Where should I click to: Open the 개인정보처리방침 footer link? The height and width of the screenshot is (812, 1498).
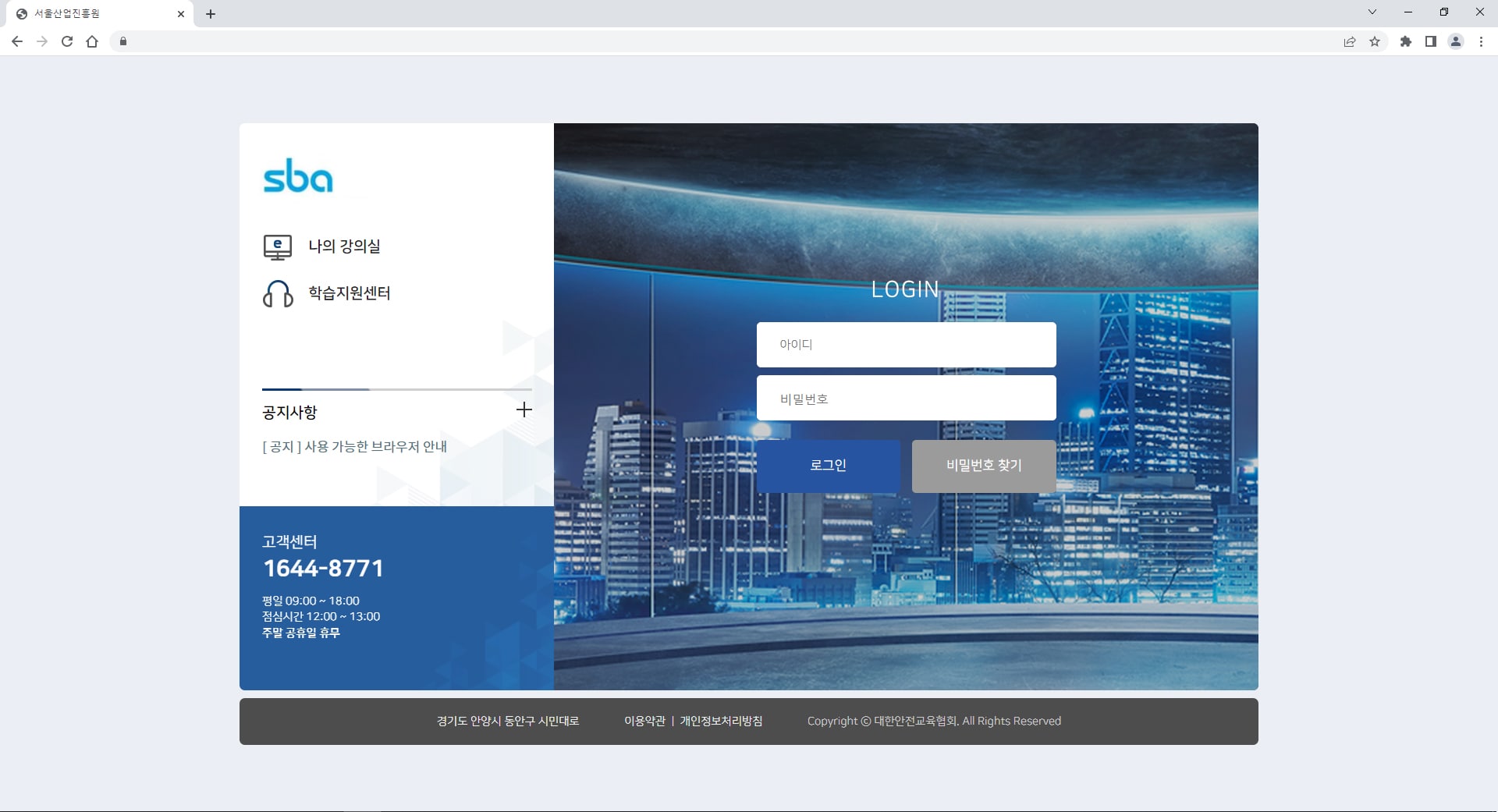tap(721, 722)
